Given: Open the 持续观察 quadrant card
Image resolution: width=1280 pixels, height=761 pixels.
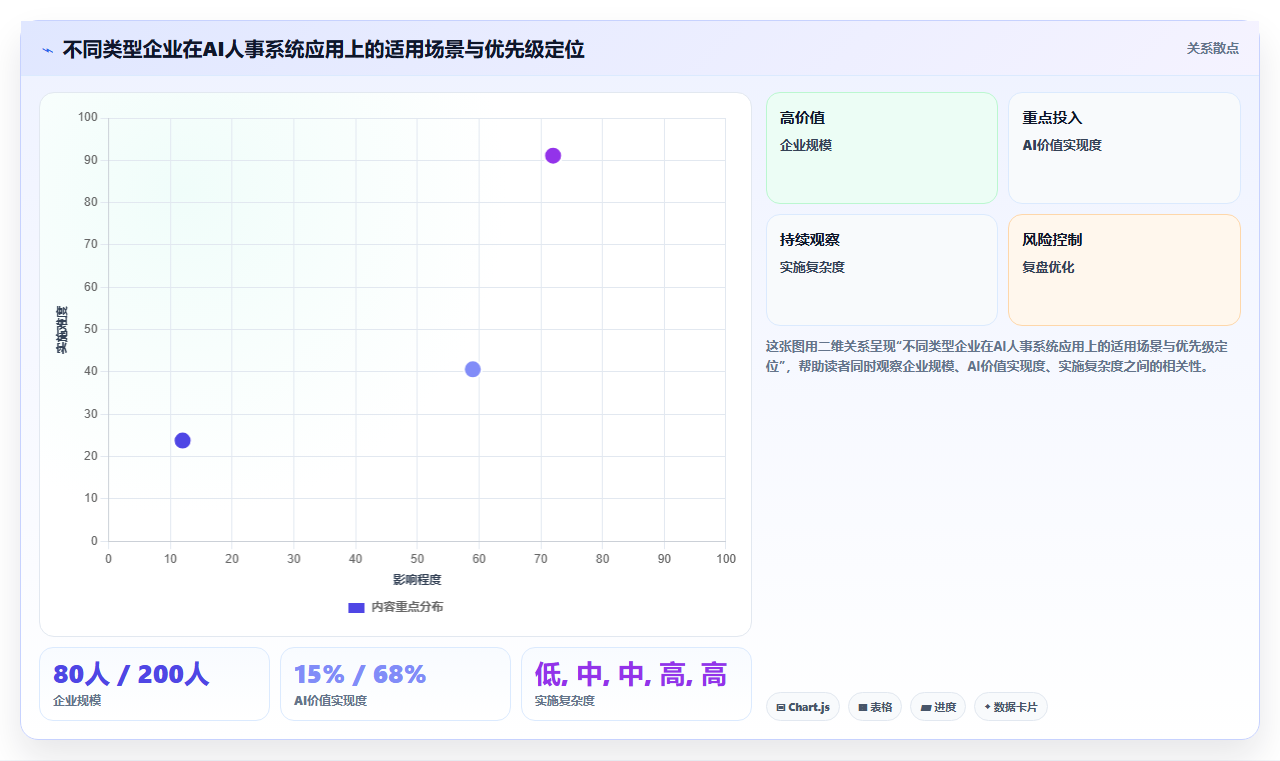Looking at the screenshot, I should [x=882, y=270].
